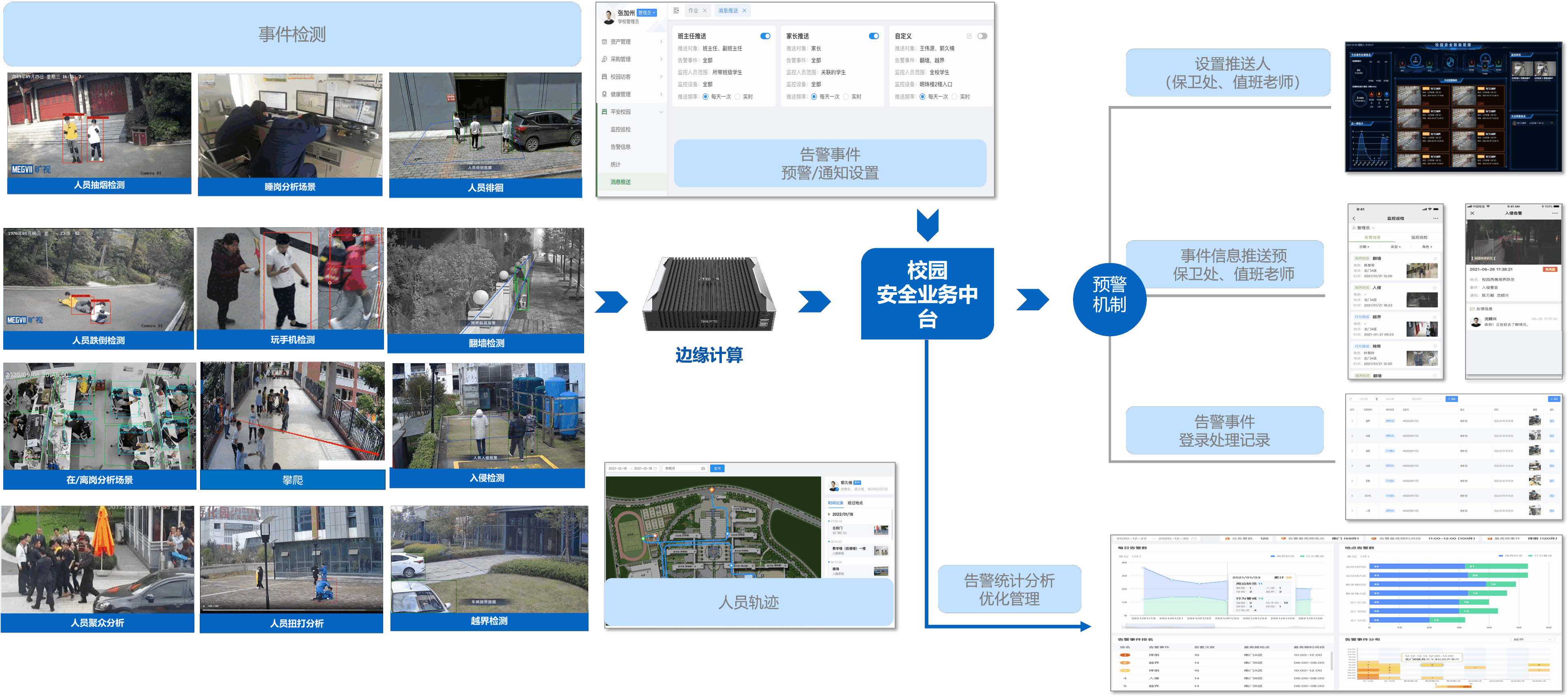
Task: Switch to the 经过地点 tab in trajectory panel
Action: (855, 503)
